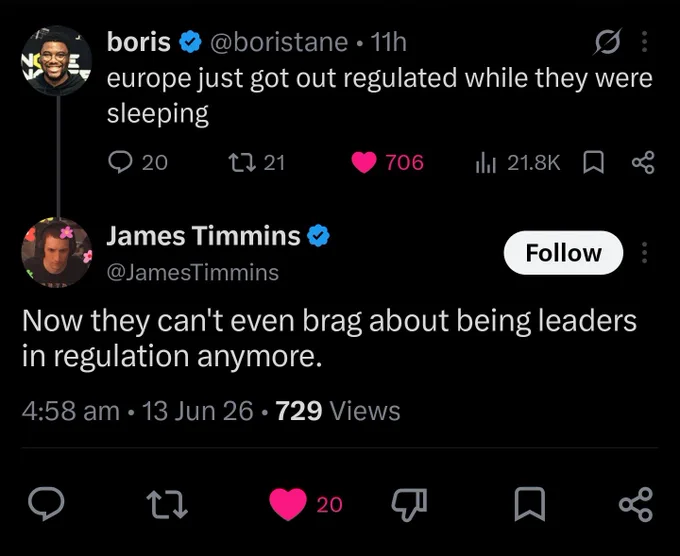Follow James Timmins

(563, 253)
